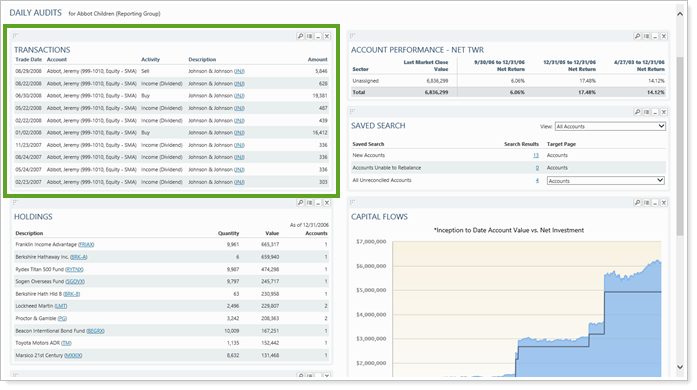Click the Franklin Income Advantage ticker link
Viewport: 697px width, 390px height.
(x=86, y=245)
